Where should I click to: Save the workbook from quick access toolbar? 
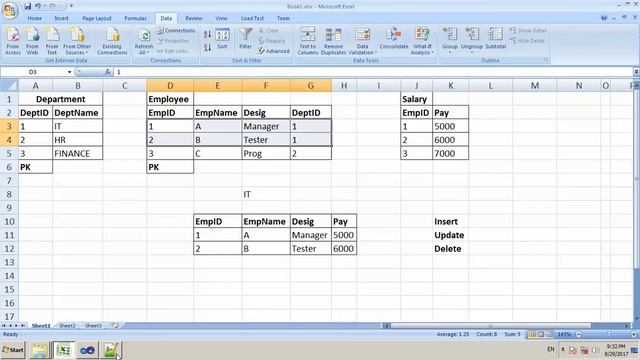27,6
